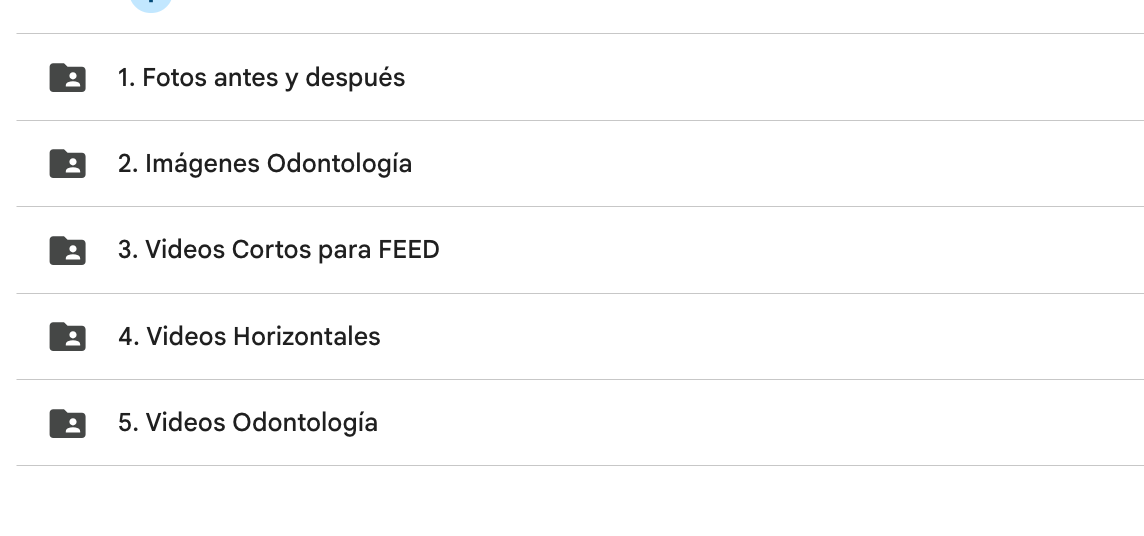Click the folder icon for '4. Videos Horizontales'
This screenshot has width=1144, height=536.
tap(67, 337)
